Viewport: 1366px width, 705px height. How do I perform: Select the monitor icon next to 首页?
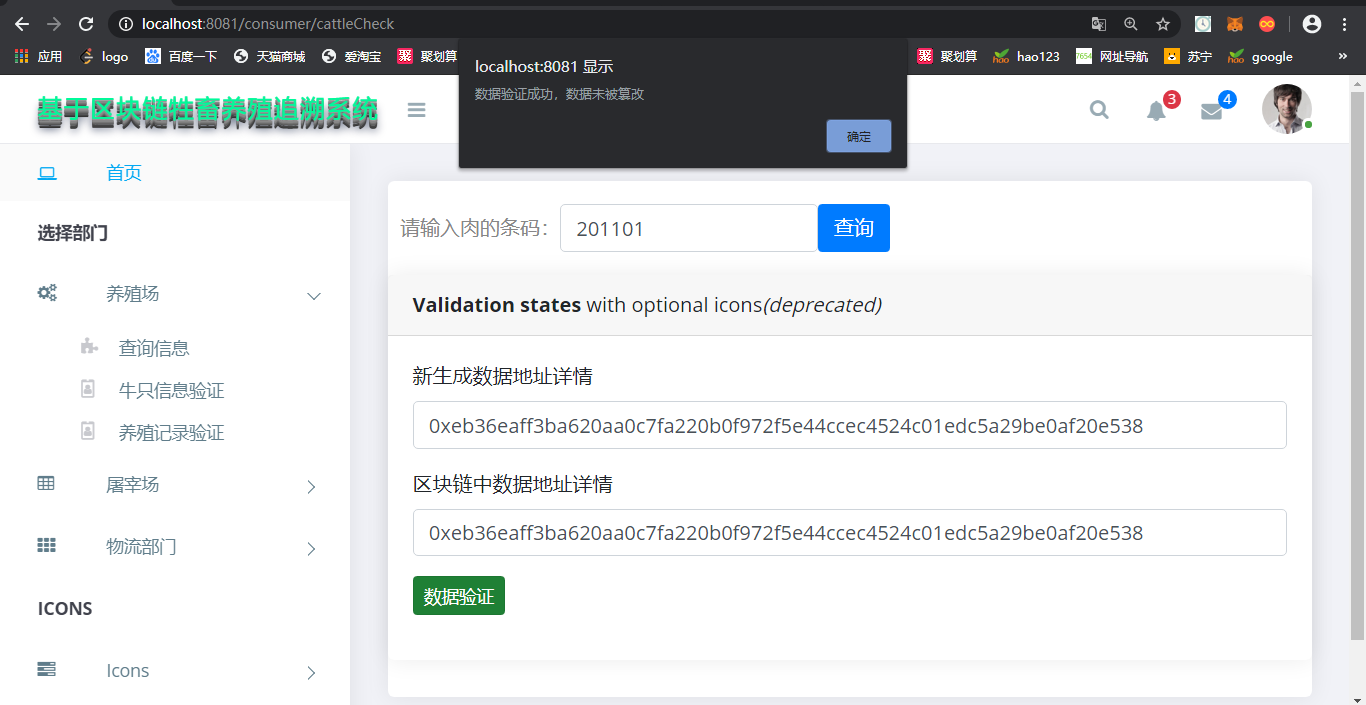click(x=47, y=172)
